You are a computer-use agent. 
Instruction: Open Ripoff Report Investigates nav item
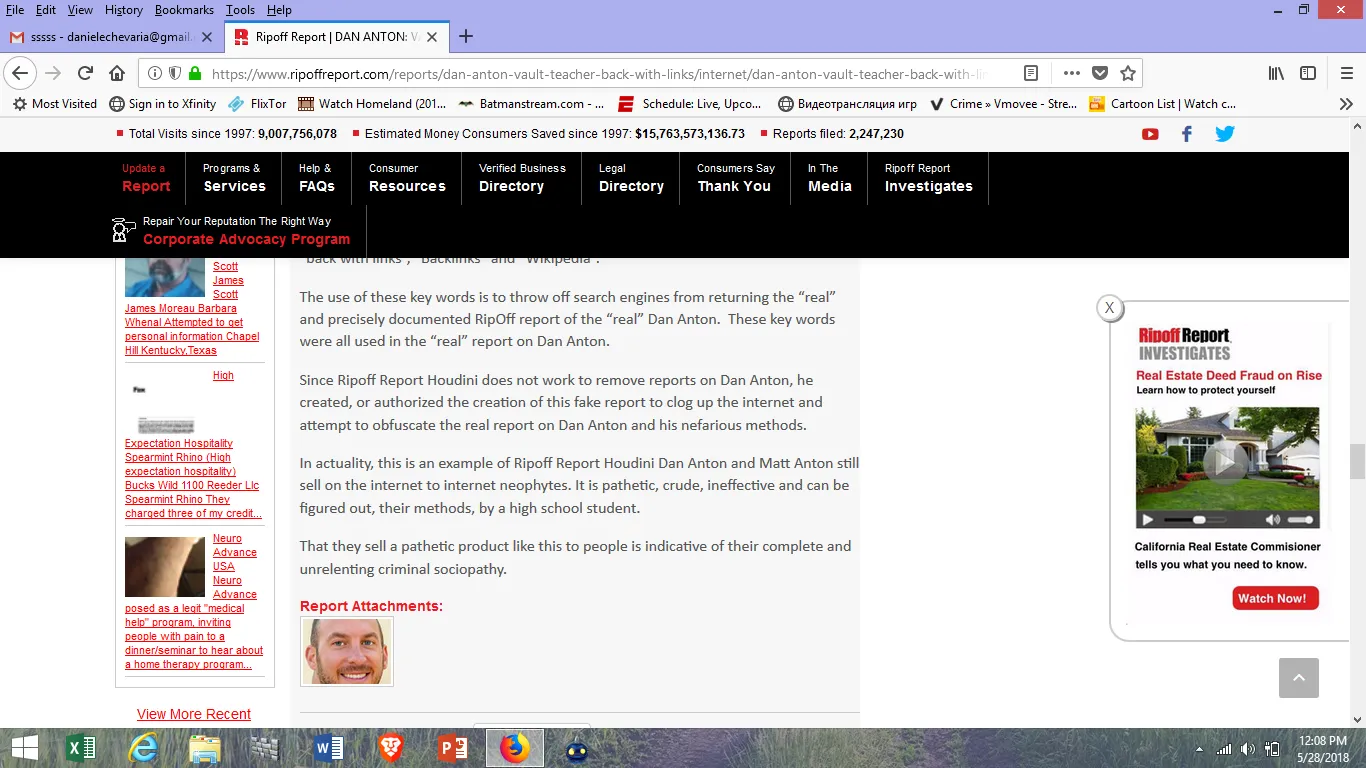tap(929, 178)
